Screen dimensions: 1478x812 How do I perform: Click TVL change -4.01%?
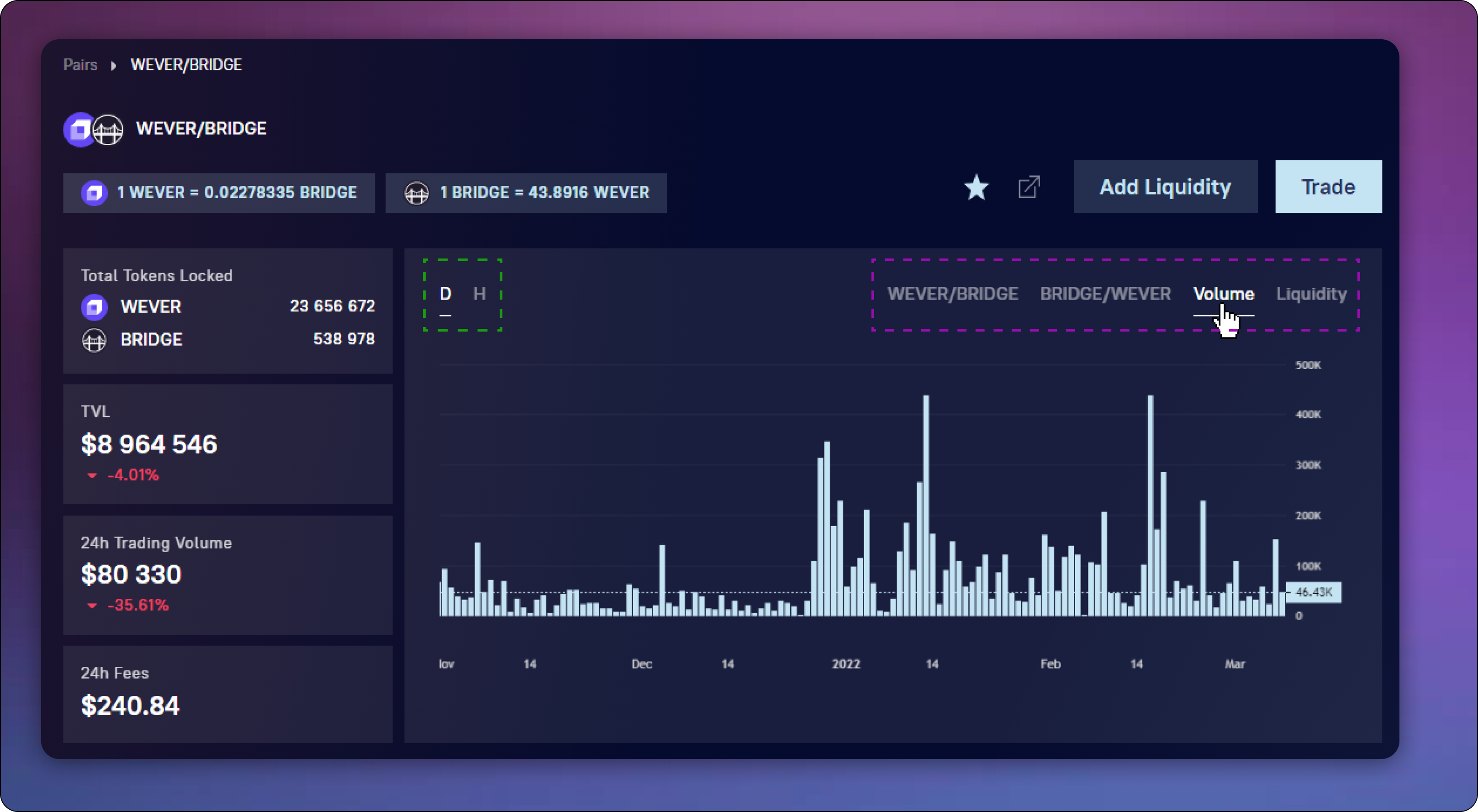[132, 475]
